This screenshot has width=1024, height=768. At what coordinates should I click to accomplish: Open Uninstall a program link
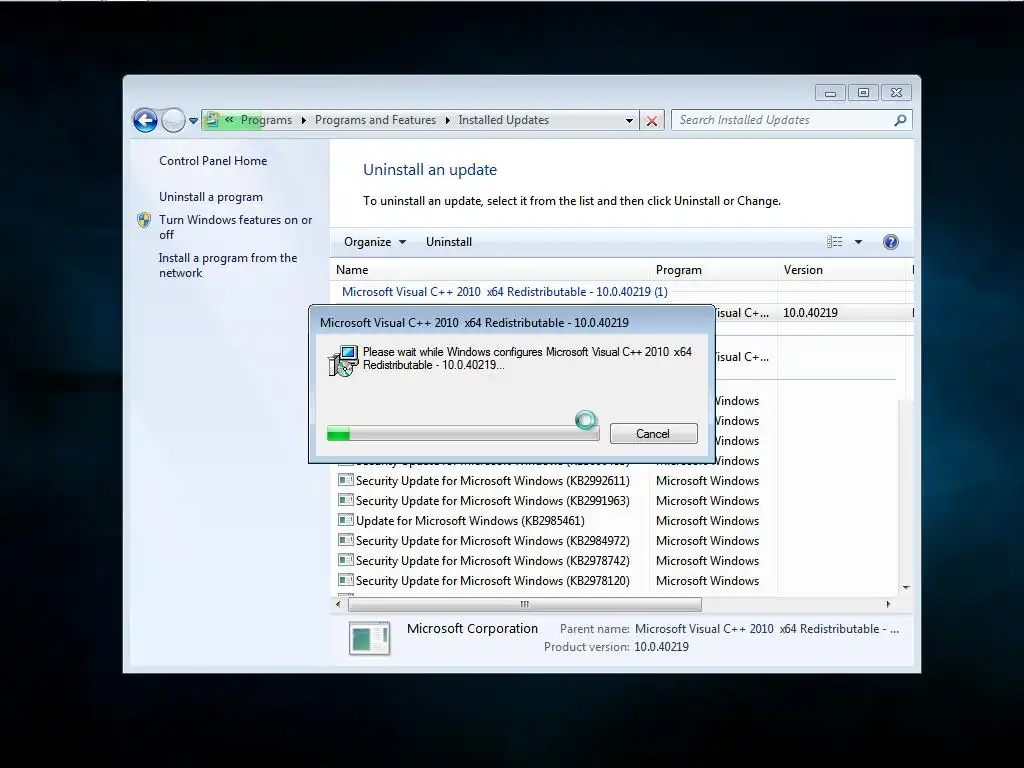pos(211,197)
